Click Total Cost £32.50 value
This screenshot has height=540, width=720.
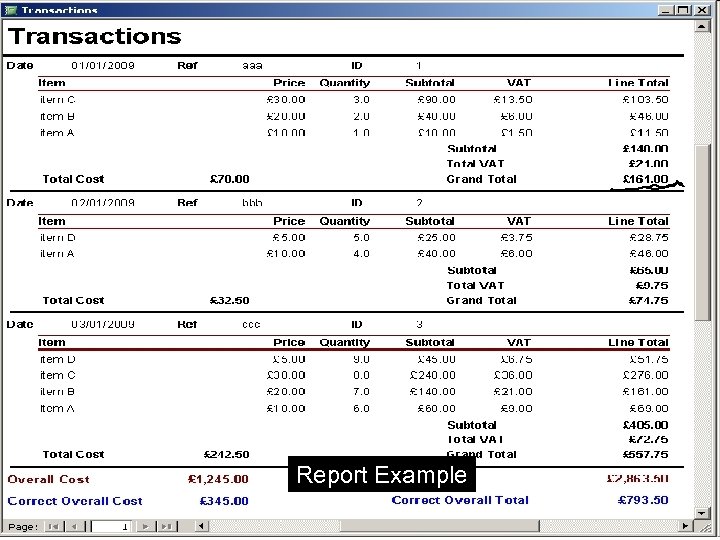click(x=230, y=301)
